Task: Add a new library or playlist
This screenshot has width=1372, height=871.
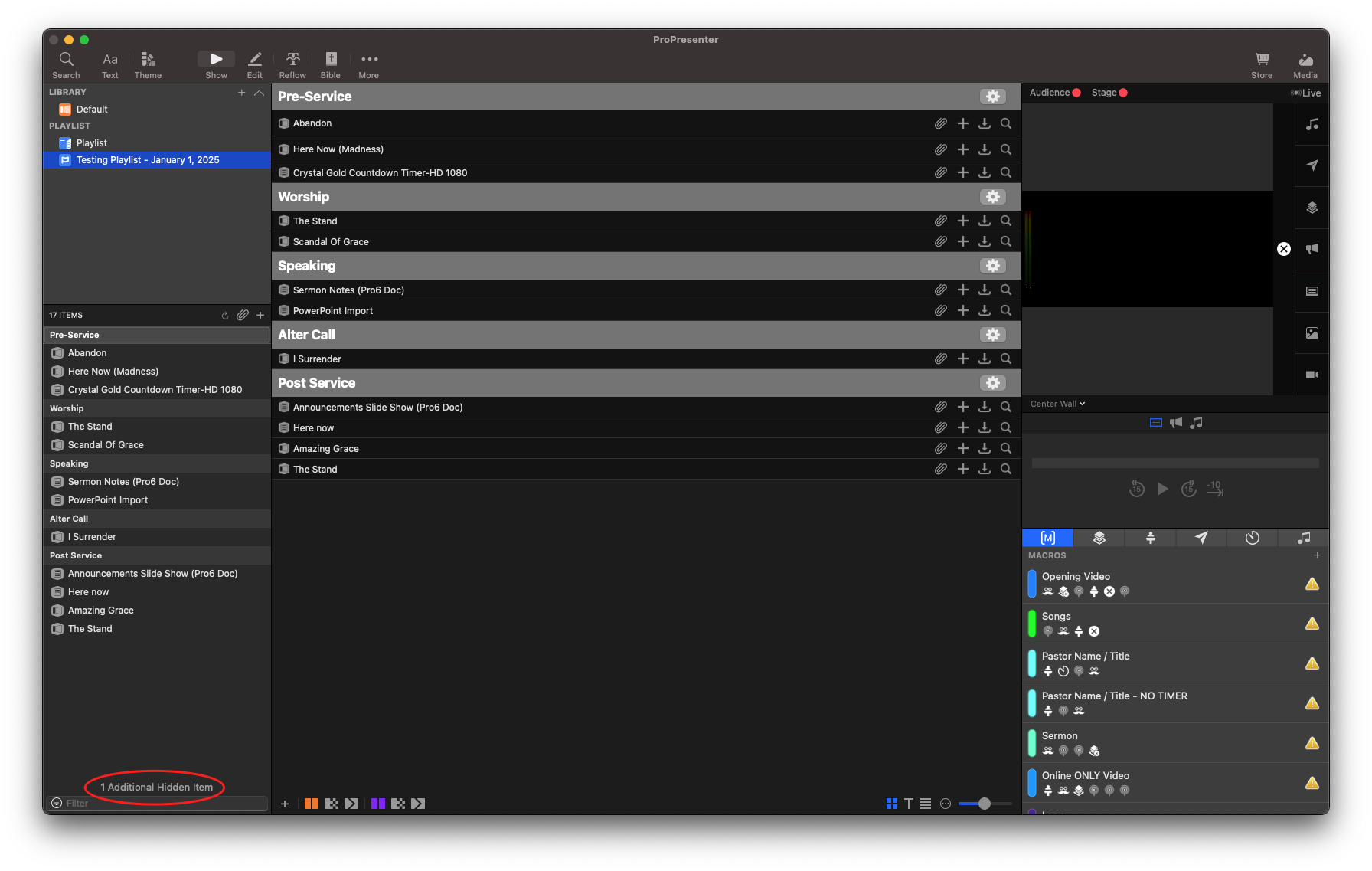Action: 241,93
